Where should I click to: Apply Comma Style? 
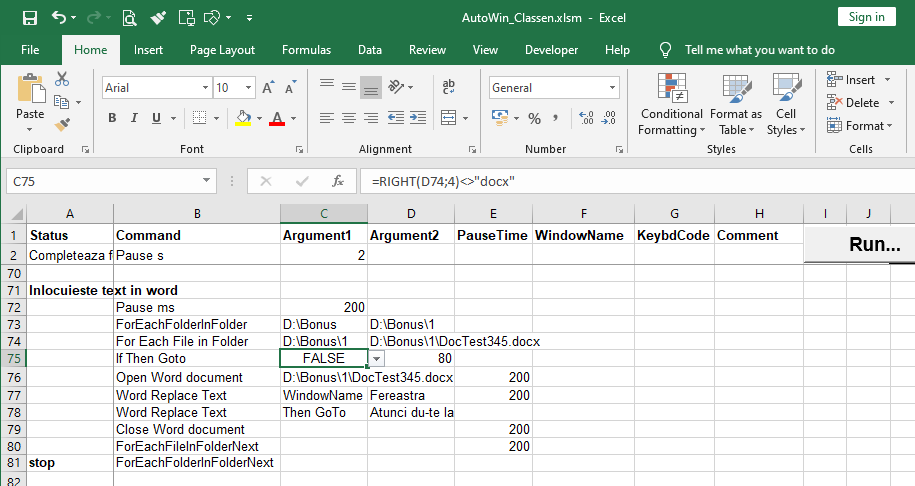556,118
